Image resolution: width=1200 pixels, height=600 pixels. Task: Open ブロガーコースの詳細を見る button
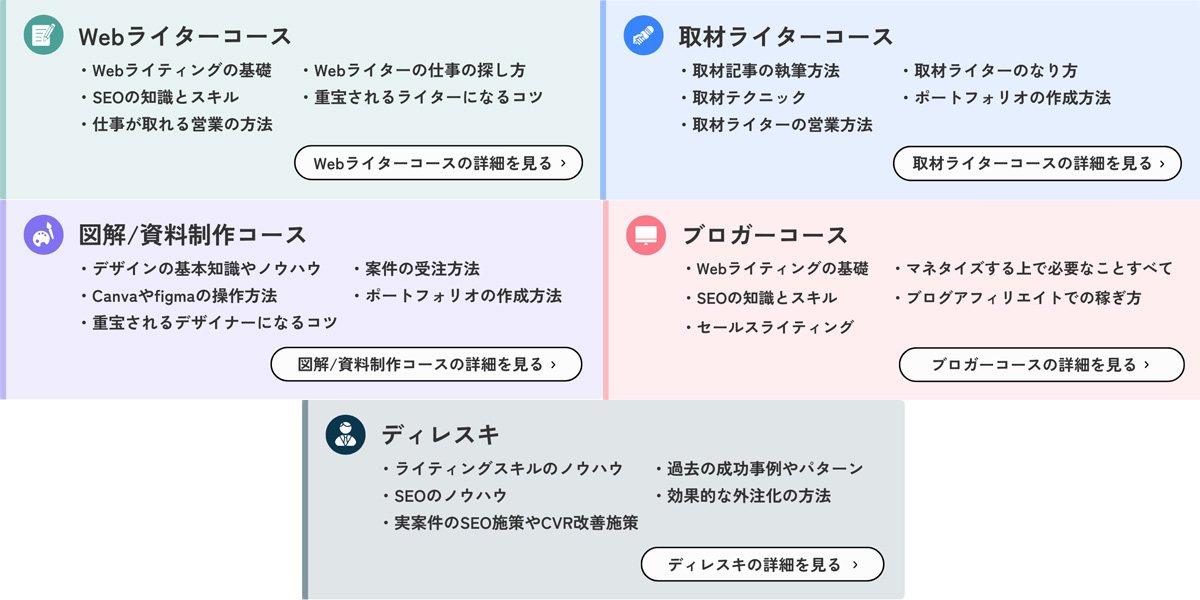pyautogui.click(x=1042, y=365)
